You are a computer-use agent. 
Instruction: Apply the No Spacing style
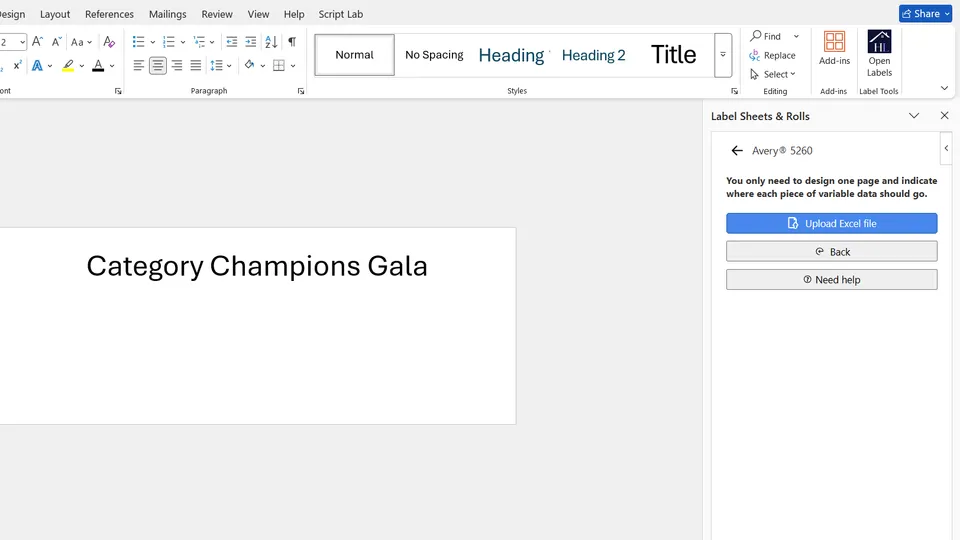point(434,54)
